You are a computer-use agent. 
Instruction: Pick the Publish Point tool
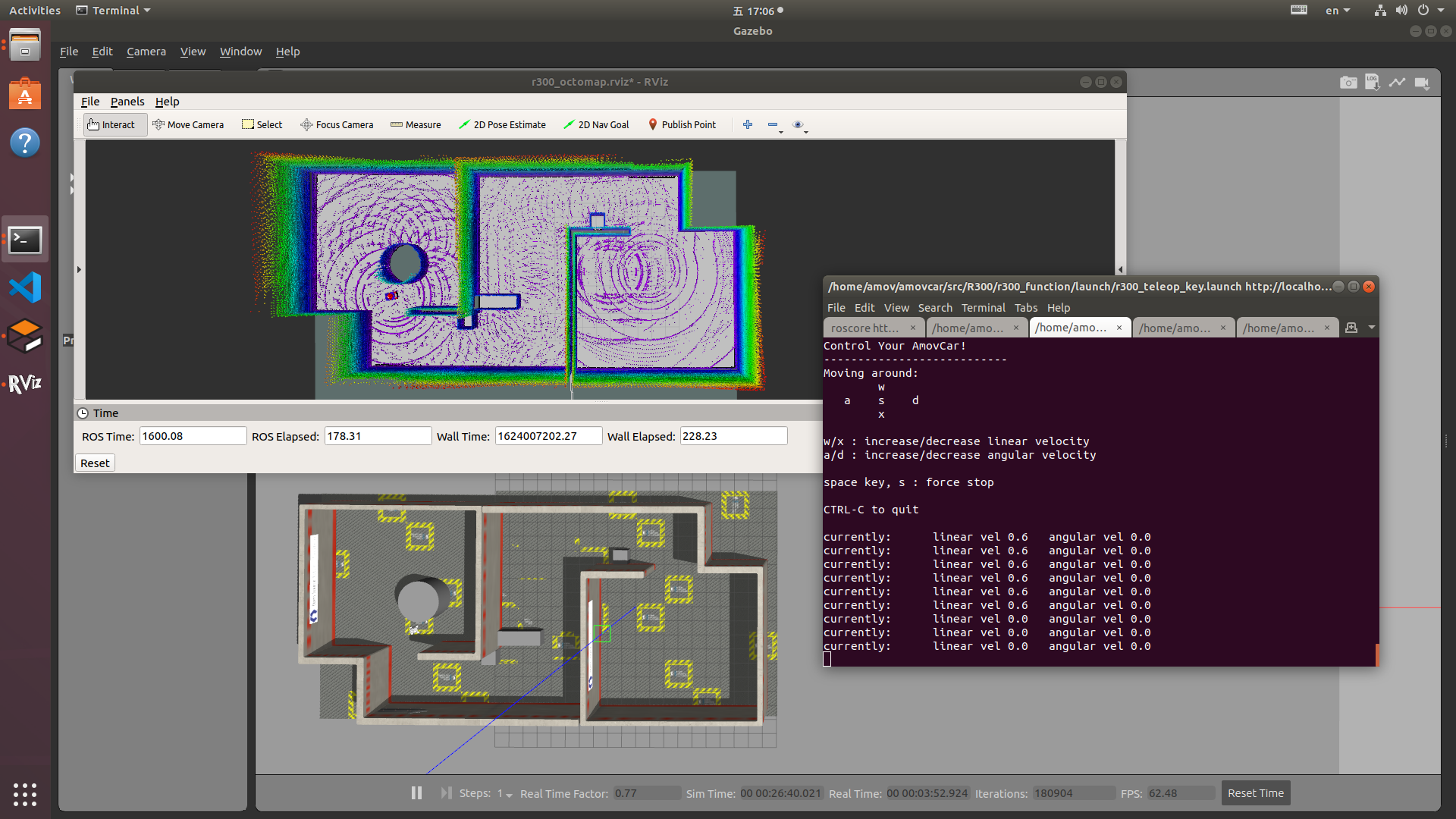pos(682,124)
